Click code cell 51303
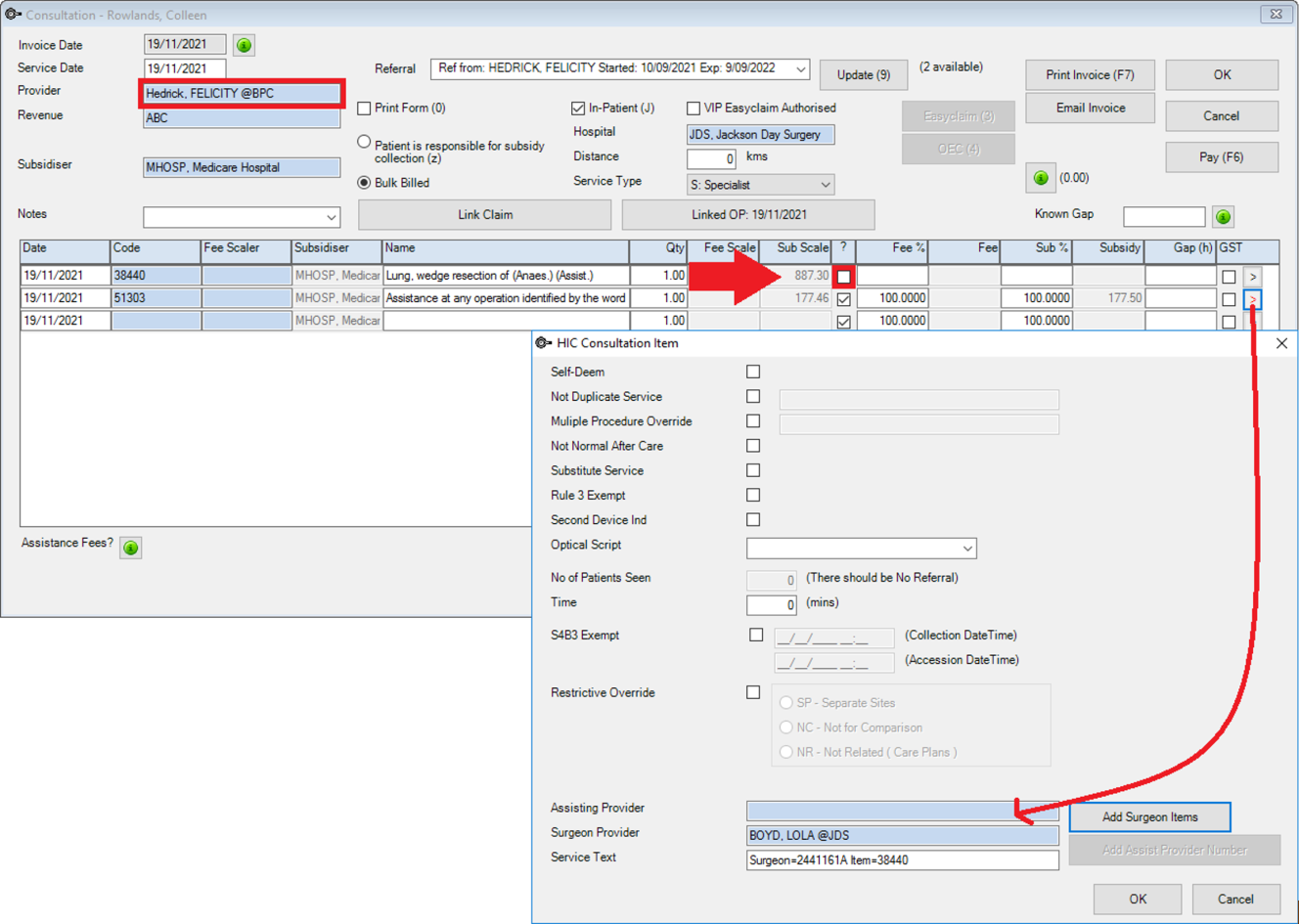The image size is (1299, 924). coord(156,298)
